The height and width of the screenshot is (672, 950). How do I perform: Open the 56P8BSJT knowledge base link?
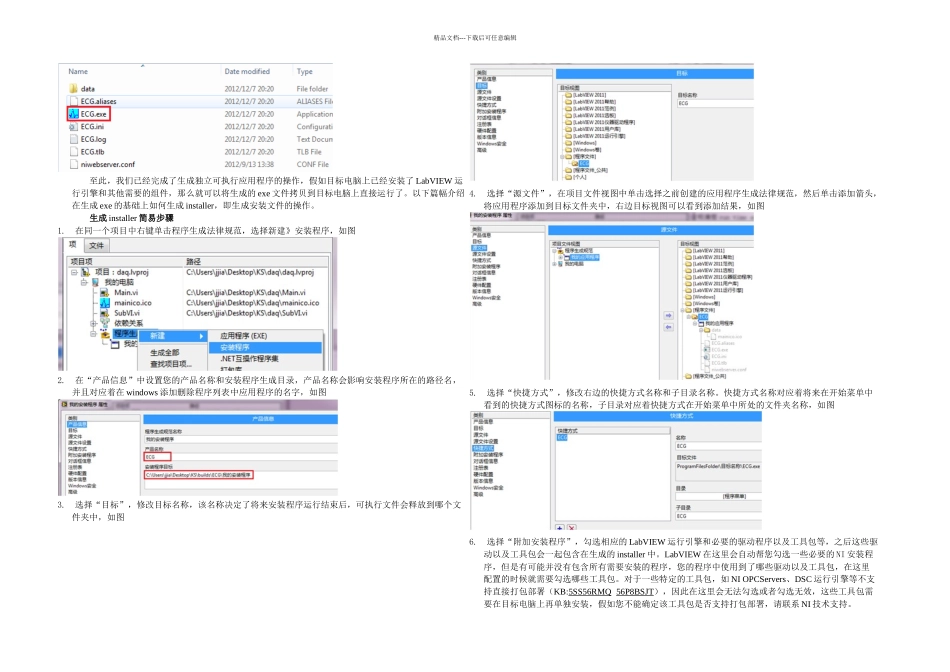click(x=635, y=591)
